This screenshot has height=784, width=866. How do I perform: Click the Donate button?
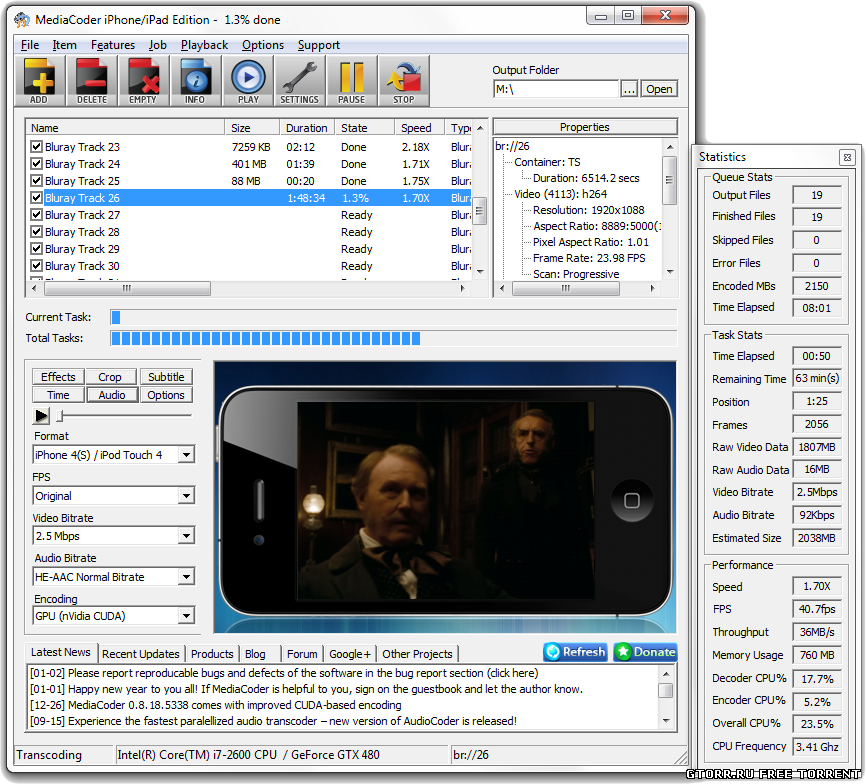click(x=645, y=652)
